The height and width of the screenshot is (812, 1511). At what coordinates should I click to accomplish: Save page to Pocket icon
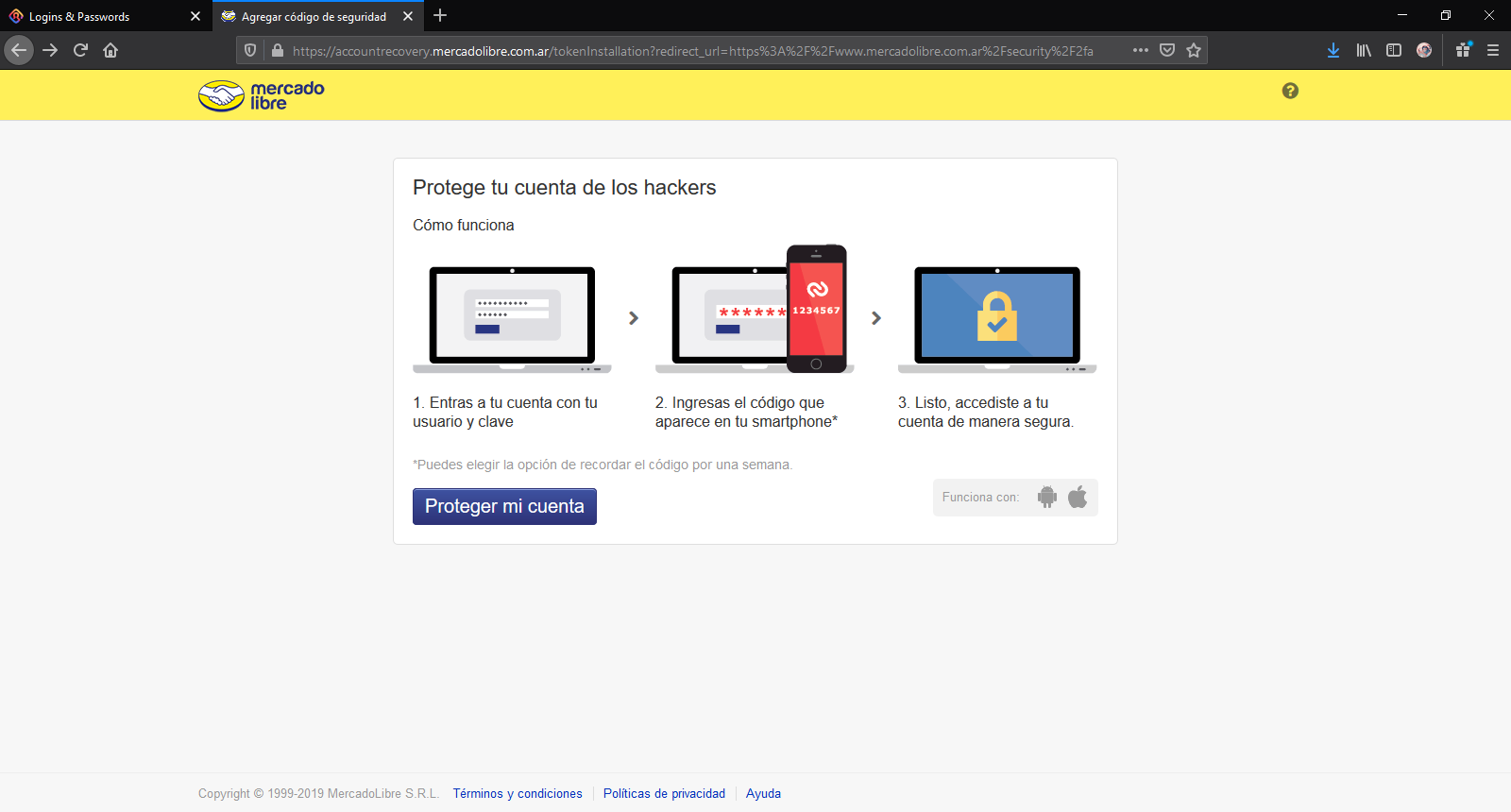click(x=1167, y=50)
